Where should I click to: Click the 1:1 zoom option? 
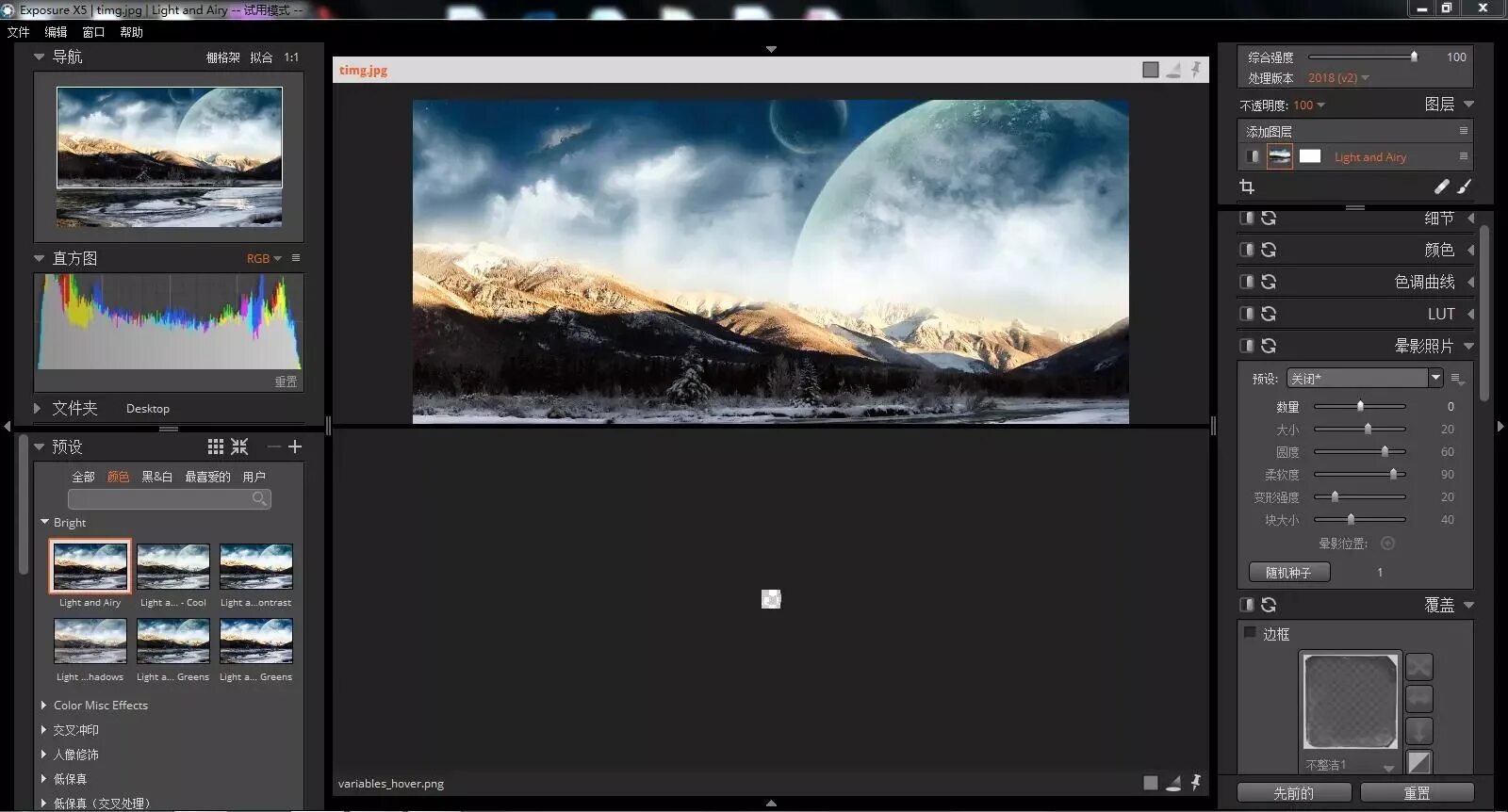click(x=291, y=57)
